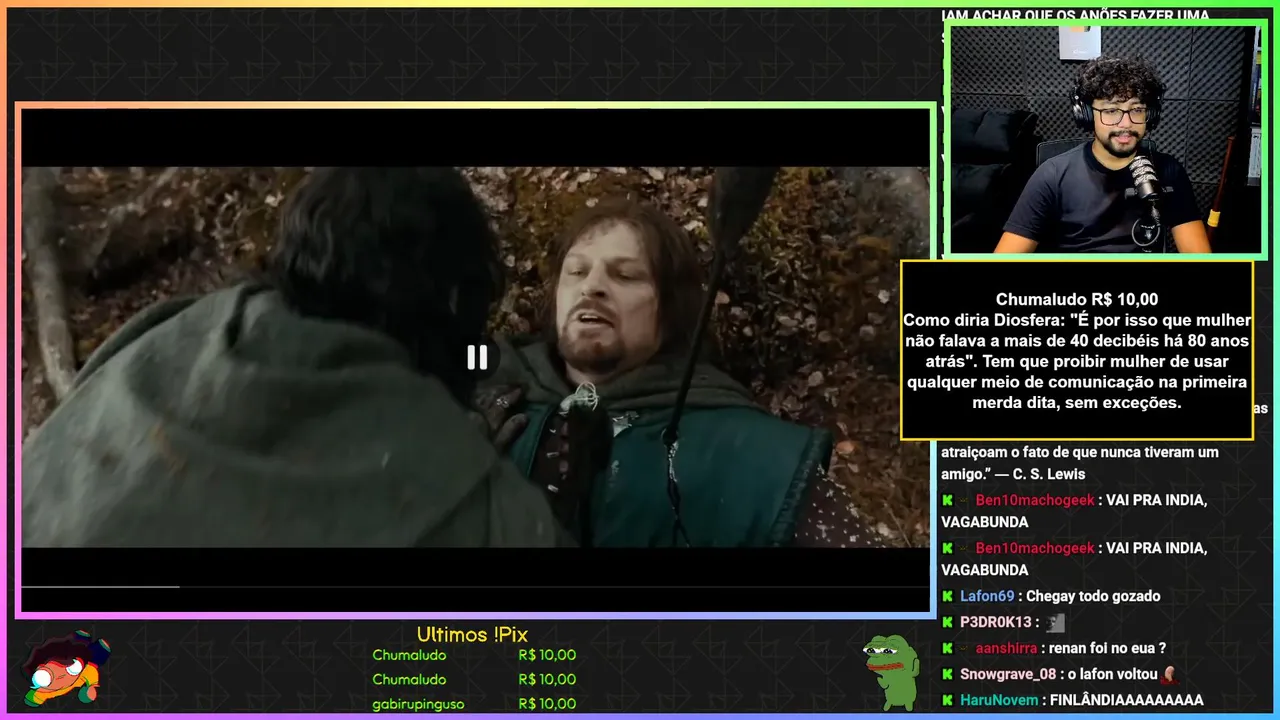
Task: Open P3DR0K13's chat username
Action: click(x=995, y=622)
